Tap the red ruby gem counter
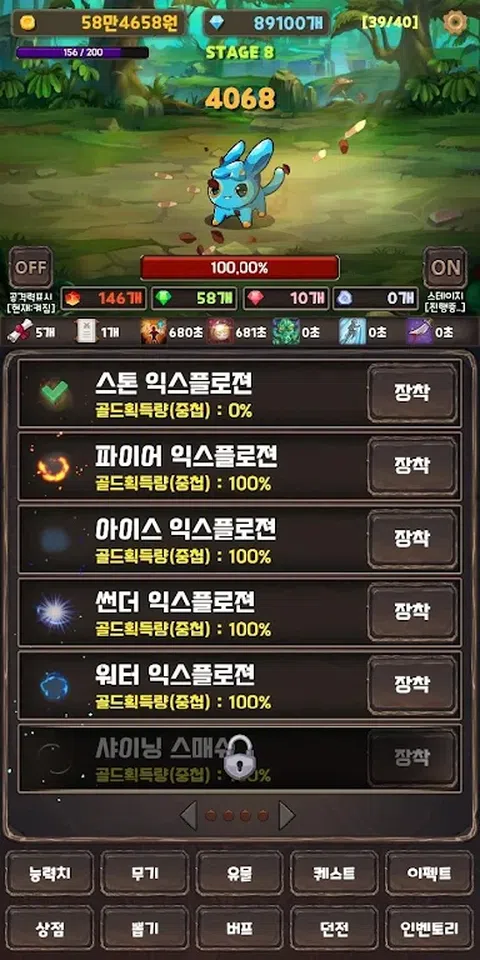 pyautogui.click(x=287, y=298)
